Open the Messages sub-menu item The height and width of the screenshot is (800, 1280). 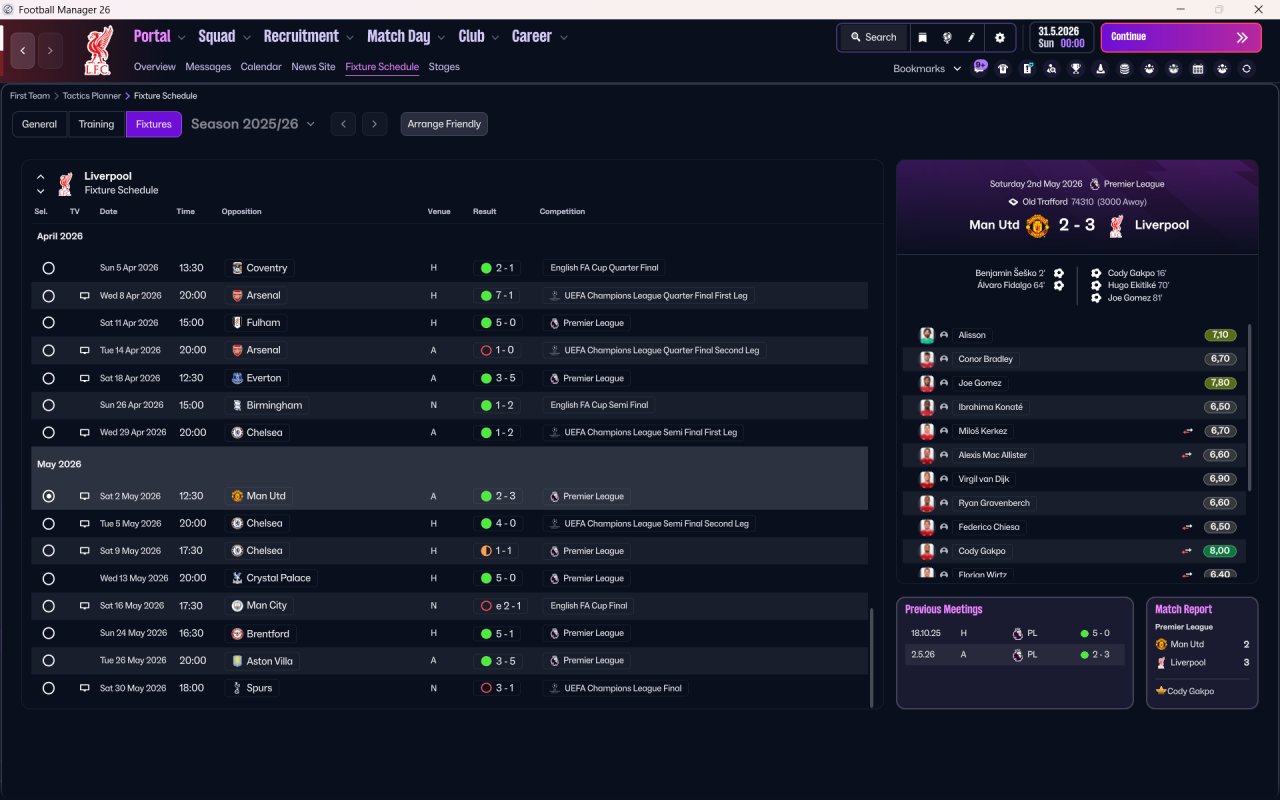(208, 67)
